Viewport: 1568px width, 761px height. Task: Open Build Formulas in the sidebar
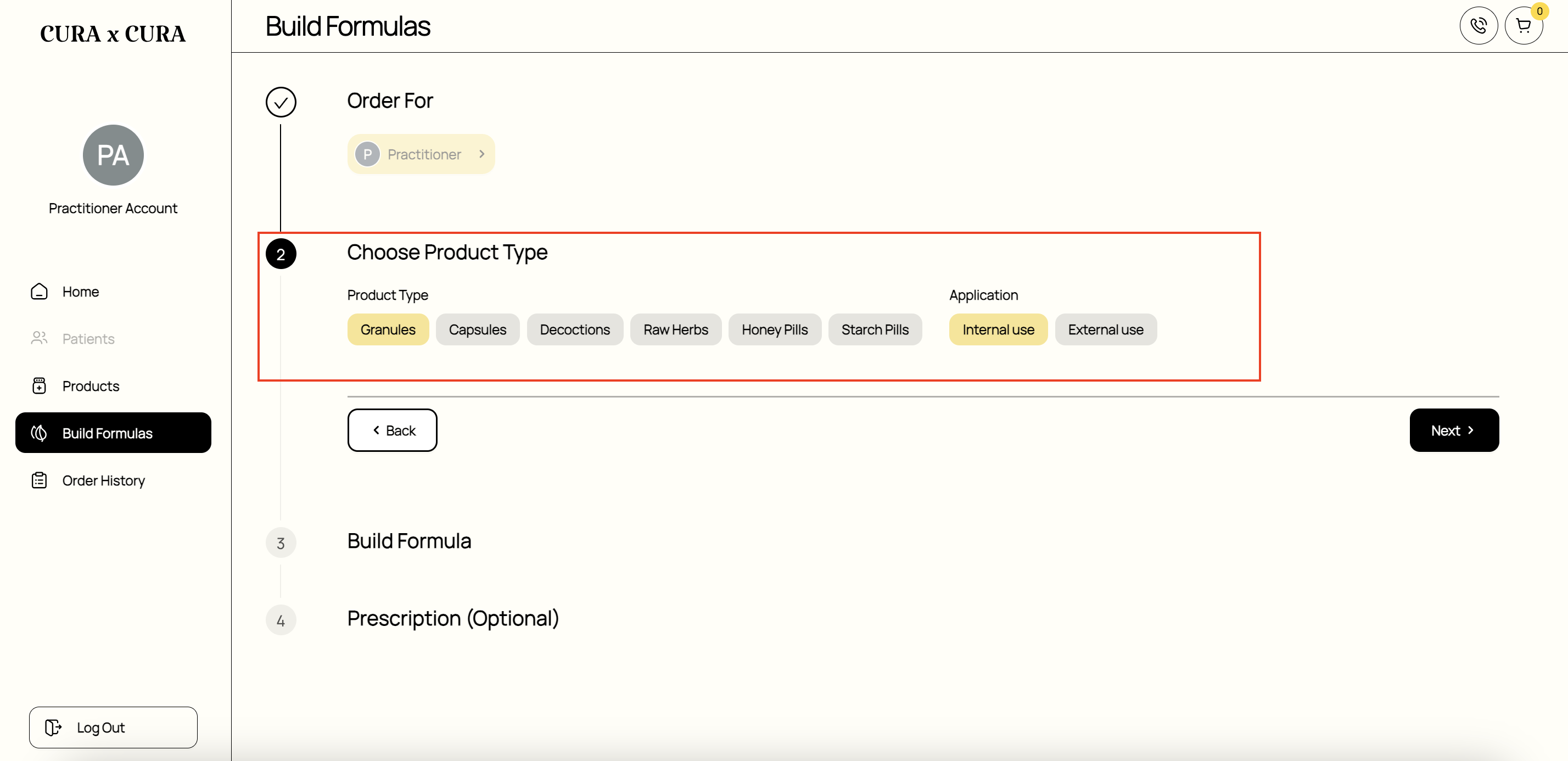click(x=113, y=433)
